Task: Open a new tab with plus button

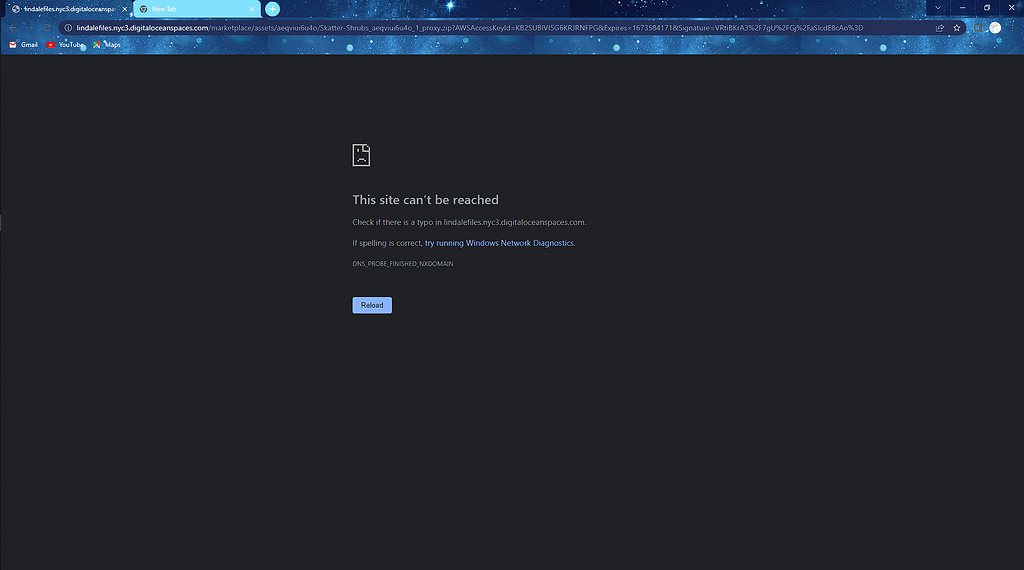Action: click(272, 9)
